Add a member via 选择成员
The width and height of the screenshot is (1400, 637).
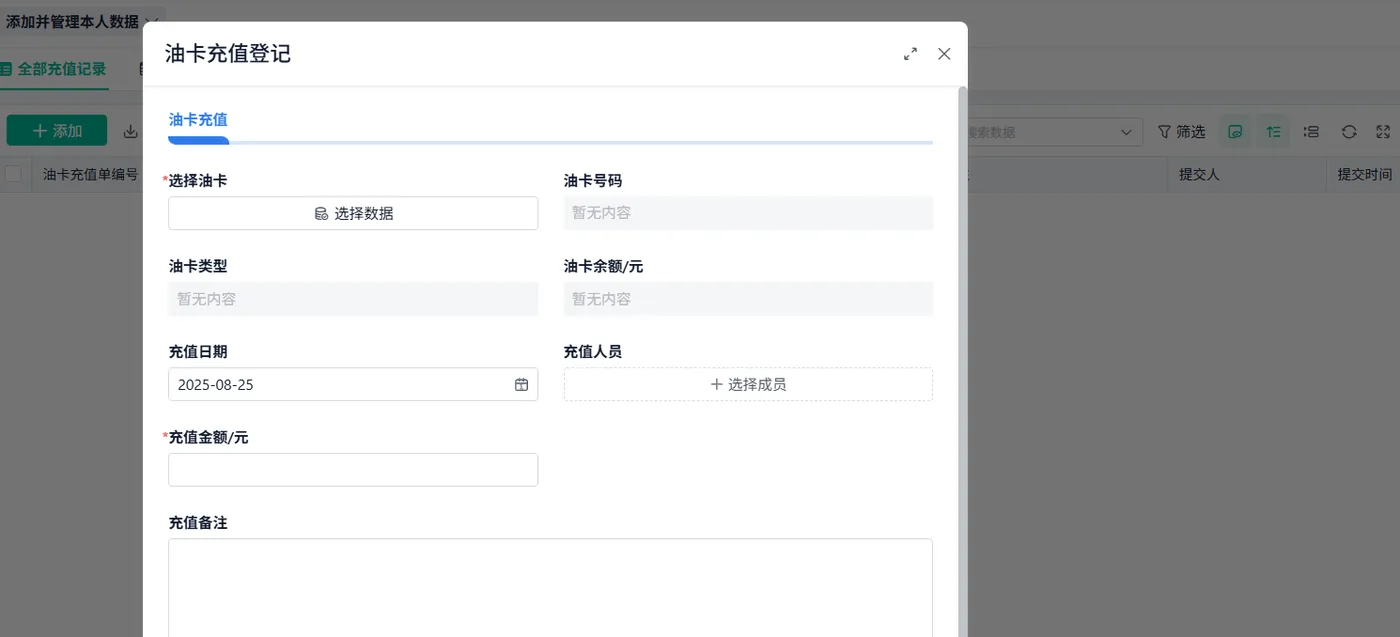click(x=748, y=384)
